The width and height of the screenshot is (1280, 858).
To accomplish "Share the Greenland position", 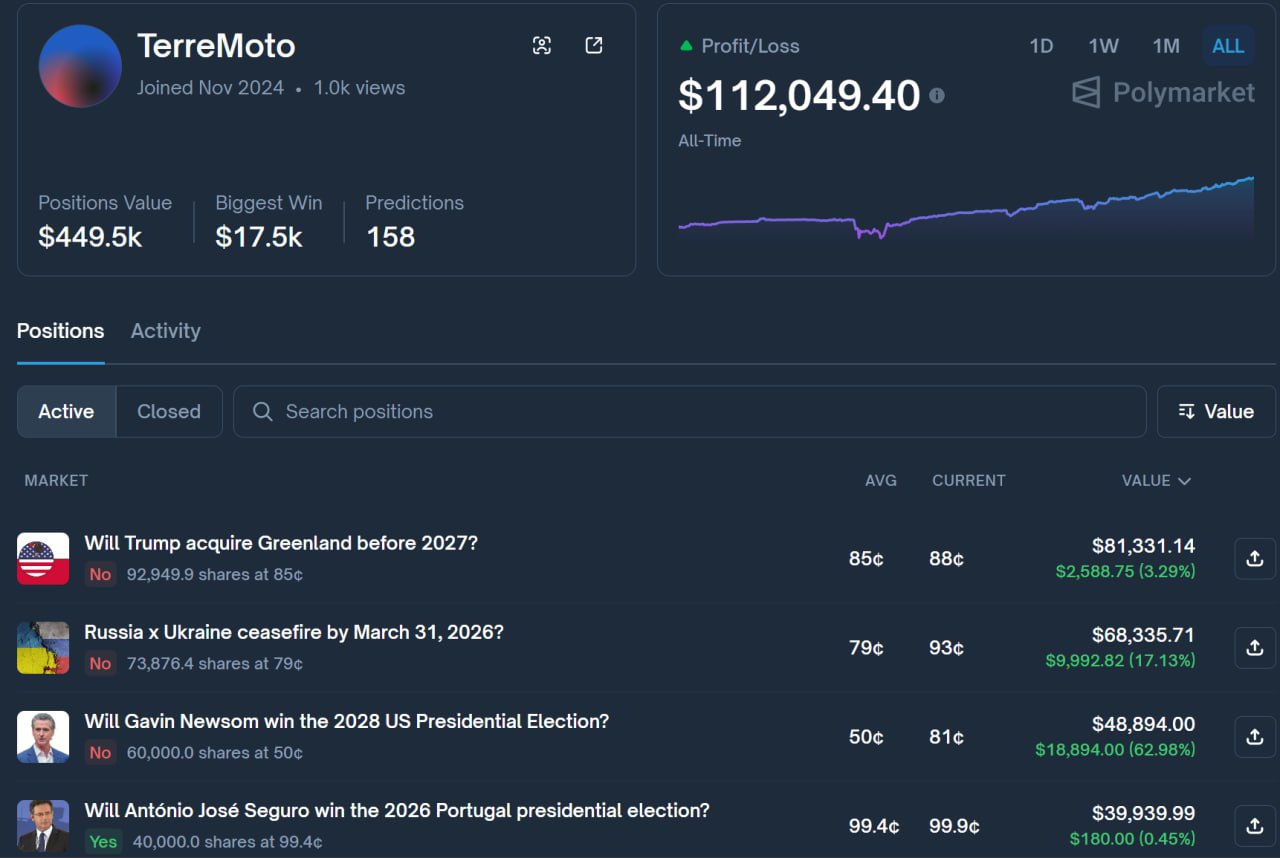I will (x=1255, y=559).
